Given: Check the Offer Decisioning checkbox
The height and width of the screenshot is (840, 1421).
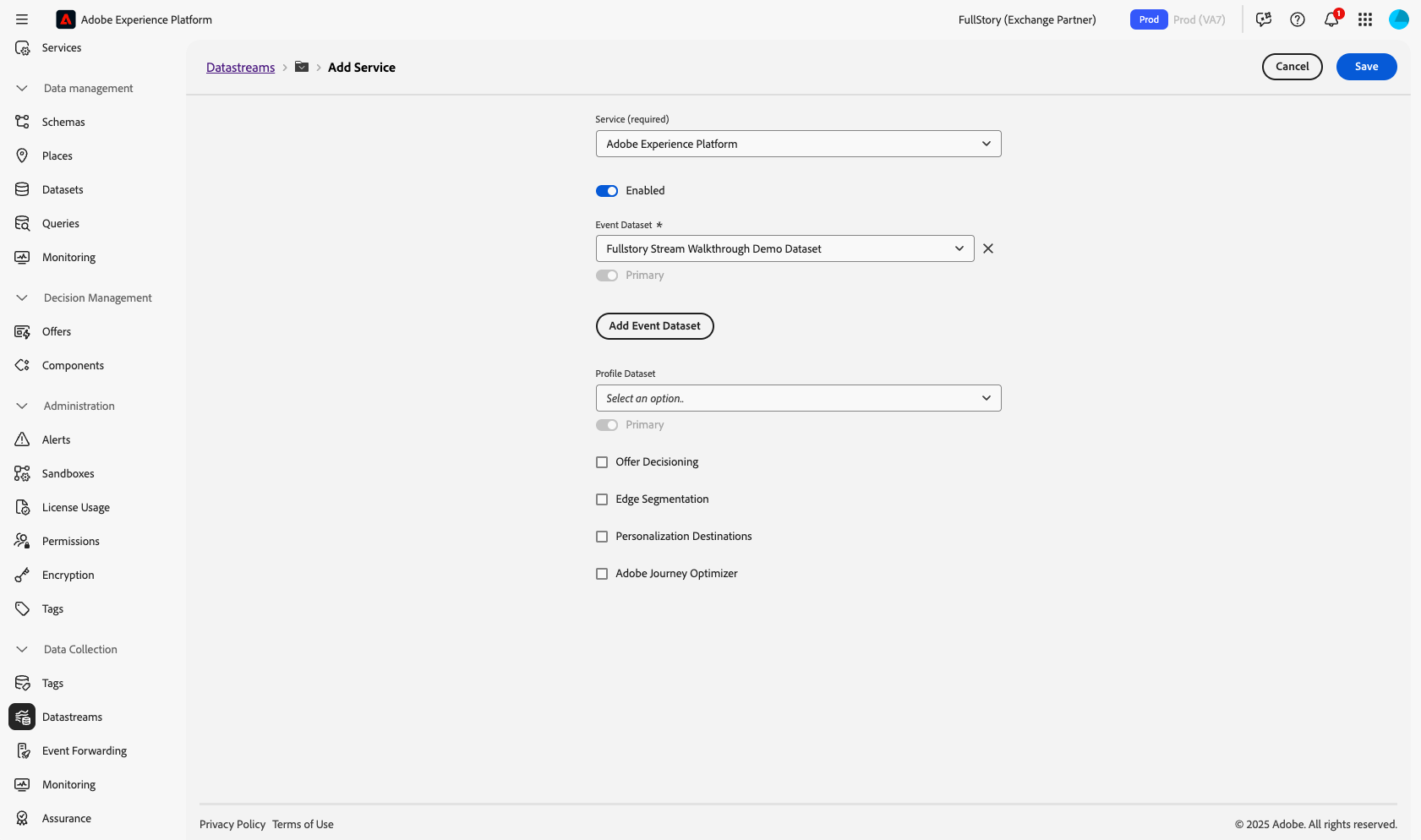Looking at the screenshot, I should point(602,462).
